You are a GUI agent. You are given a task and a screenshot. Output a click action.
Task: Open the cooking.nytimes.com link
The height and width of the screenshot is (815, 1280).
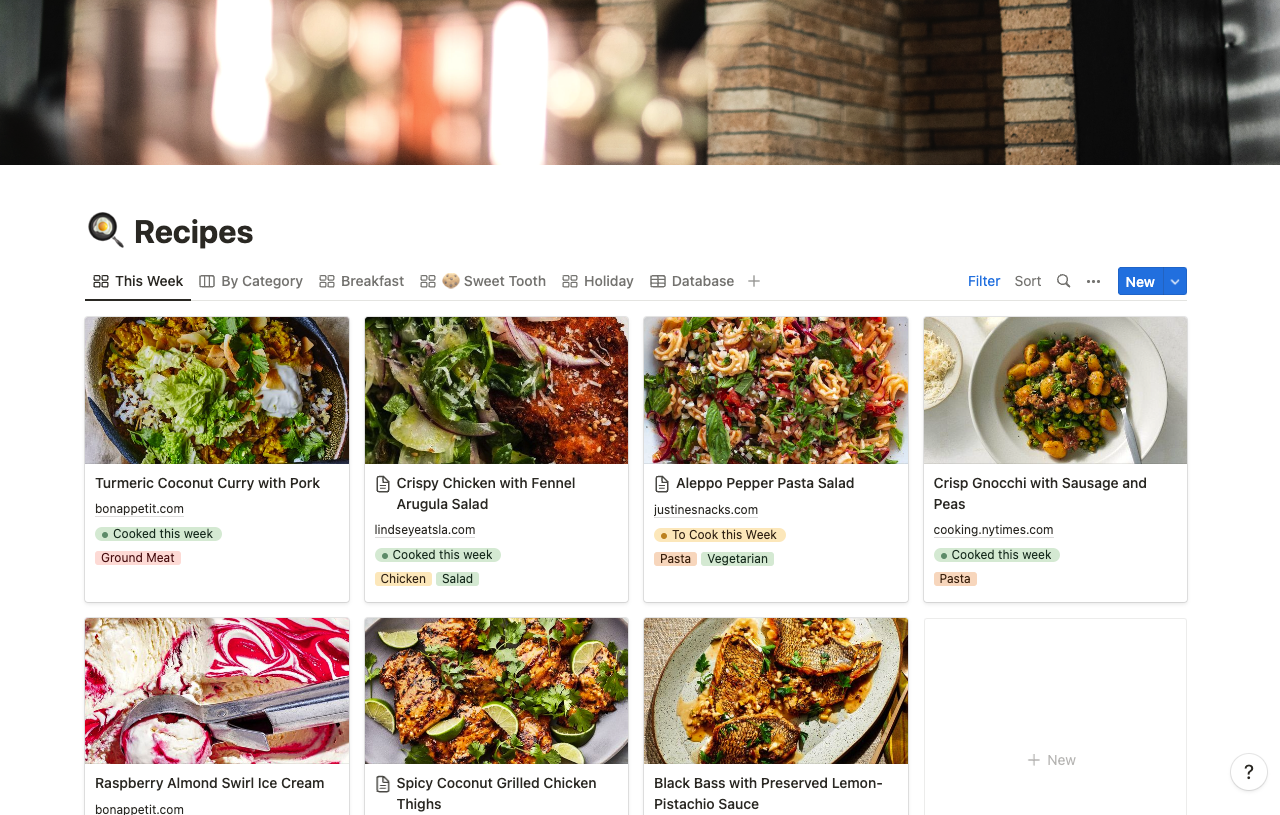tap(992, 530)
